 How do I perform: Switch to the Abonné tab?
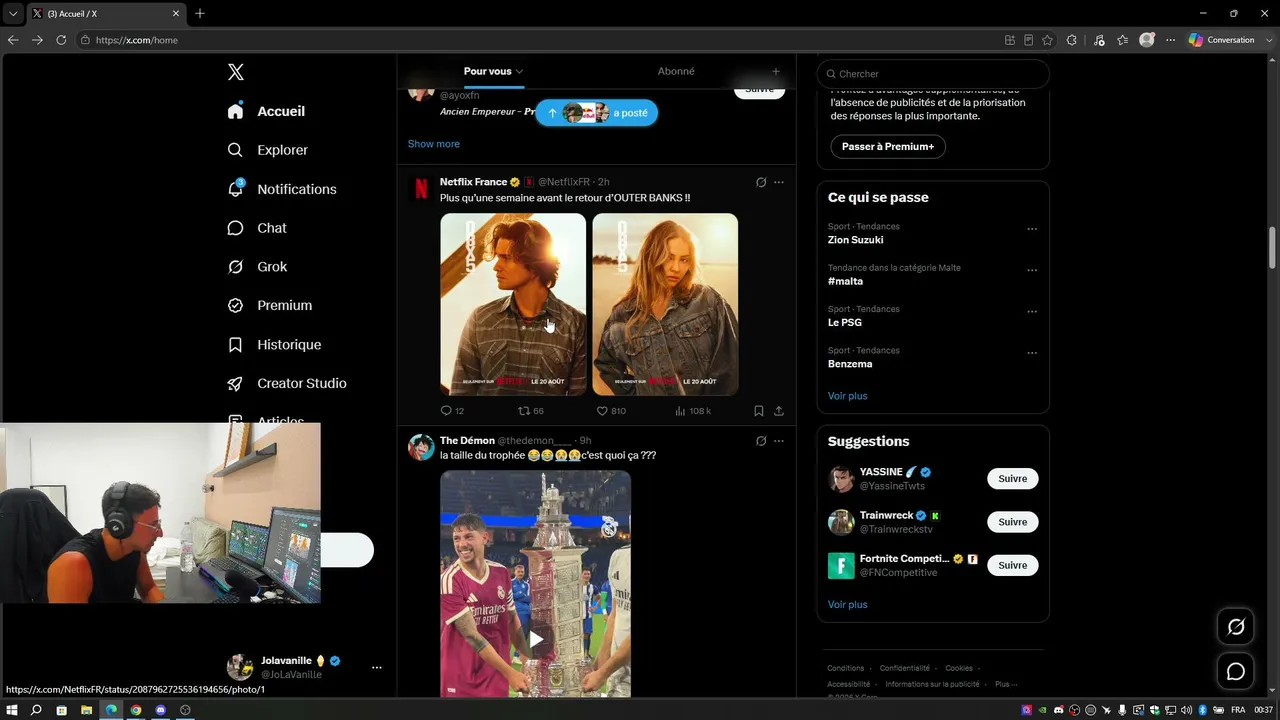click(x=676, y=71)
